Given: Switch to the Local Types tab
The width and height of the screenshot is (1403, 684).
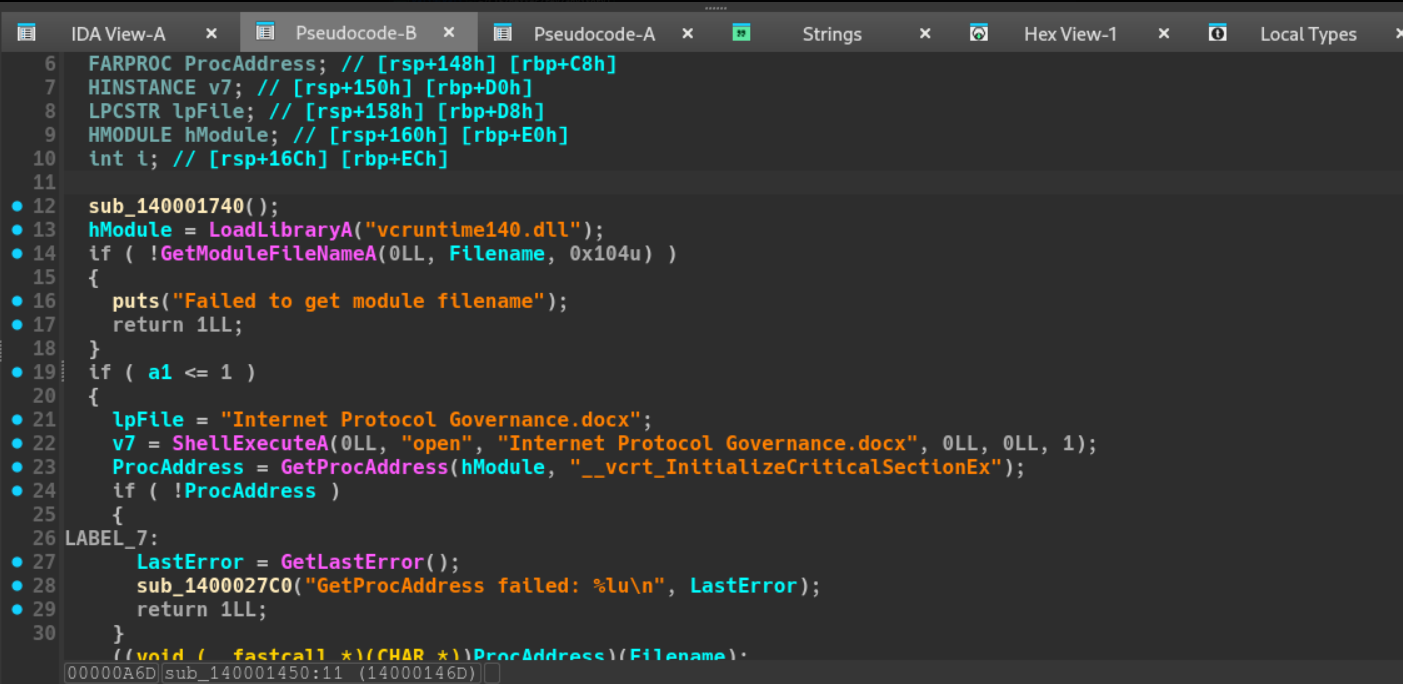Looking at the screenshot, I should click(x=1308, y=34).
